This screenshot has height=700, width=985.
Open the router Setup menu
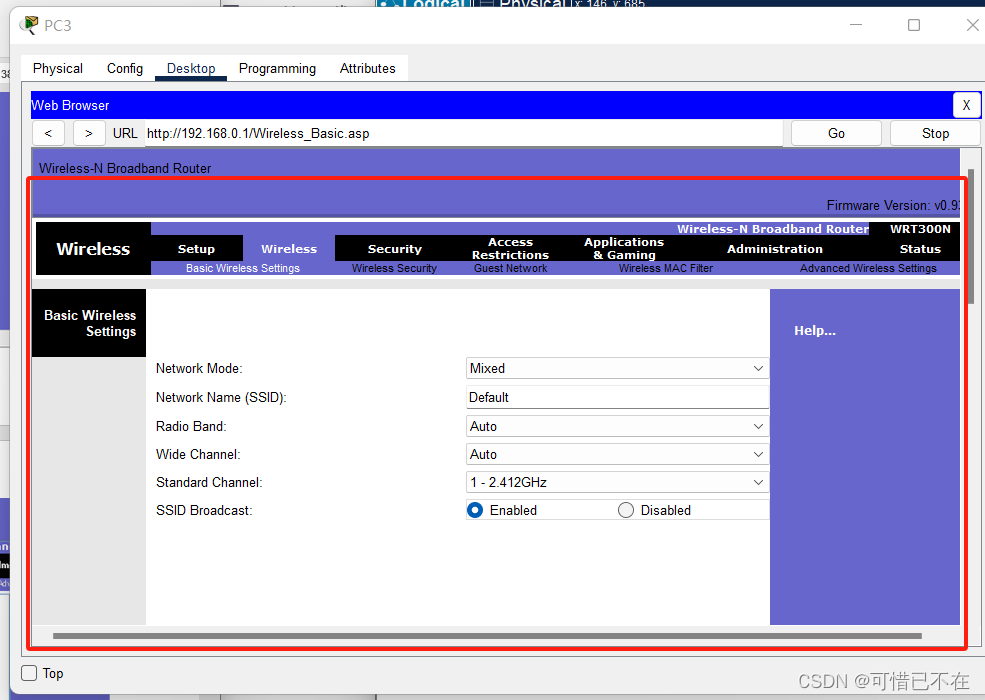[x=196, y=249]
